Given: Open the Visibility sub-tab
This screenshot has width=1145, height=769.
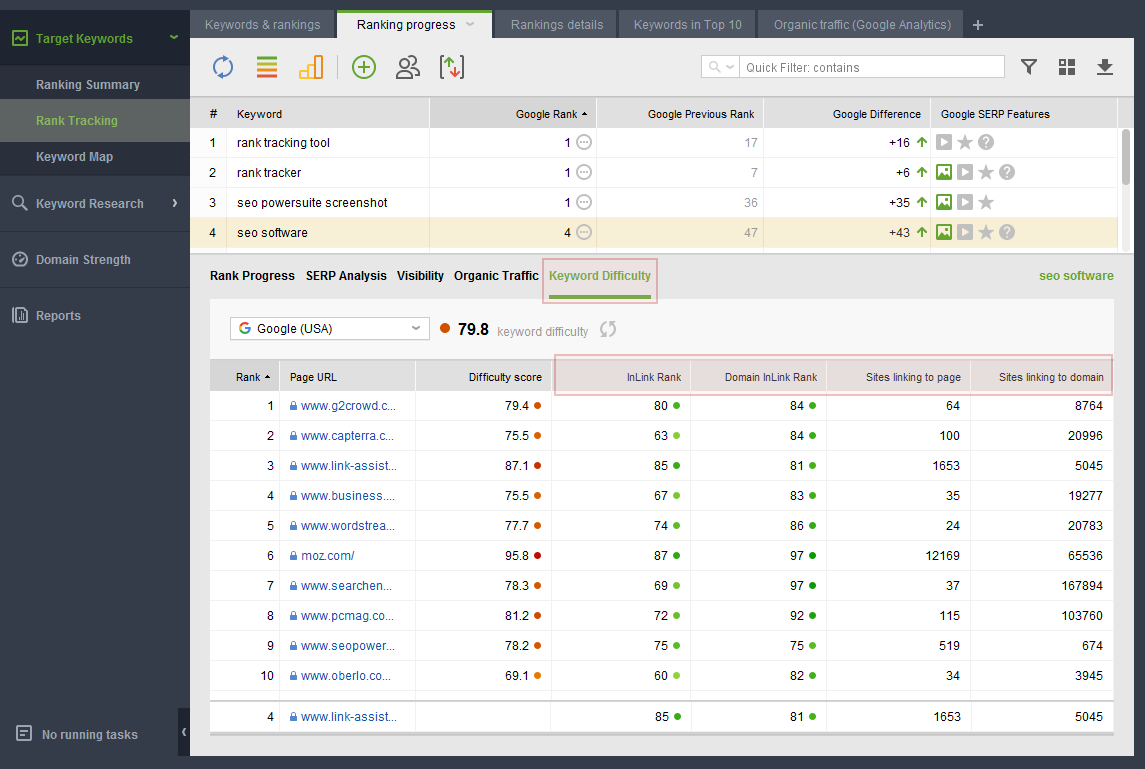Looking at the screenshot, I should pyautogui.click(x=420, y=276).
